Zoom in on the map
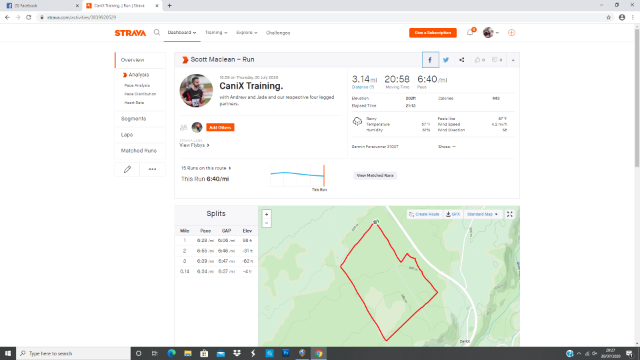The width and height of the screenshot is (640, 360). 267,214
